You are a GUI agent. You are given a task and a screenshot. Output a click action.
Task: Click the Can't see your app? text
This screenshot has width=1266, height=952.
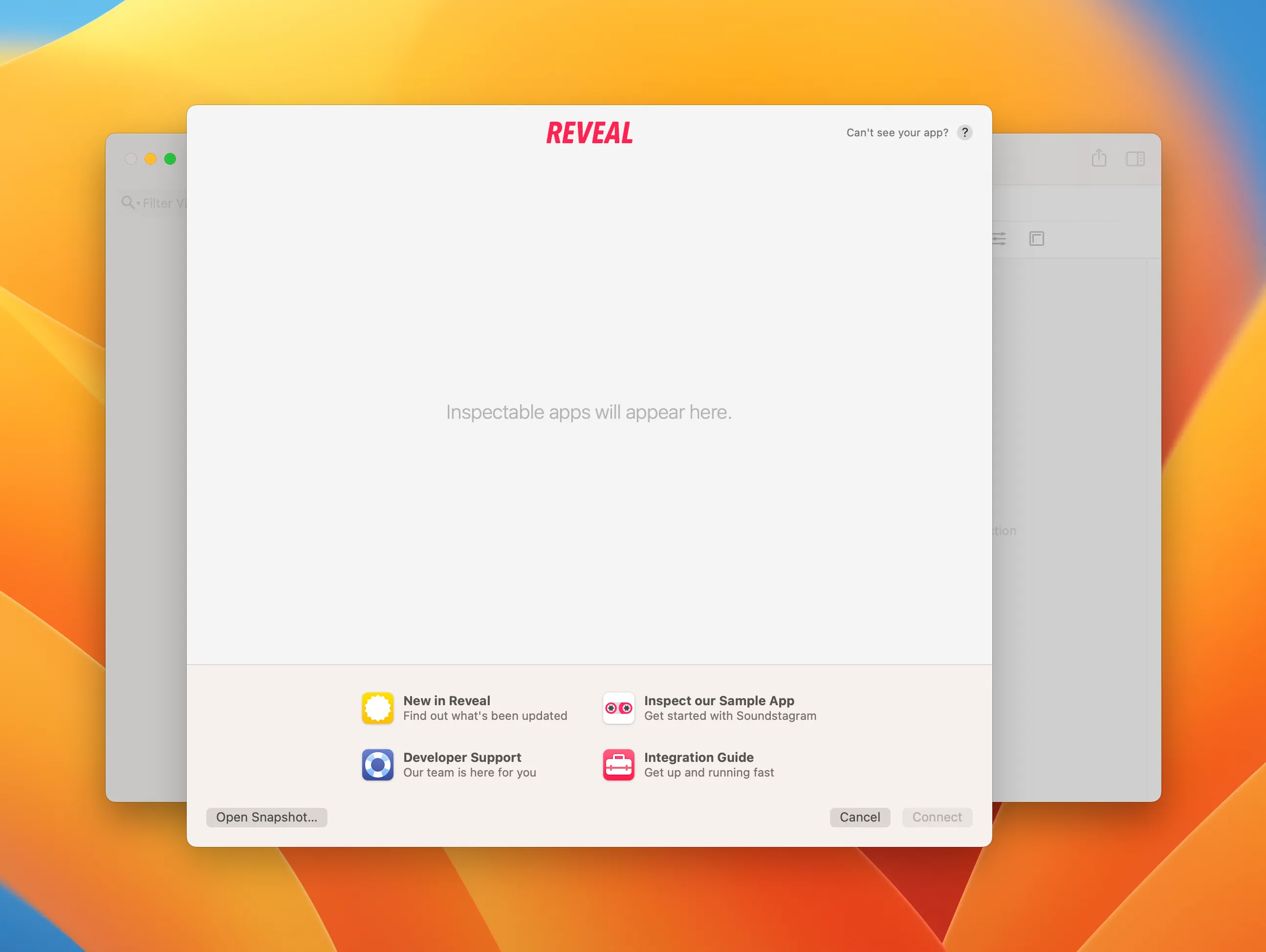click(x=897, y=133)
